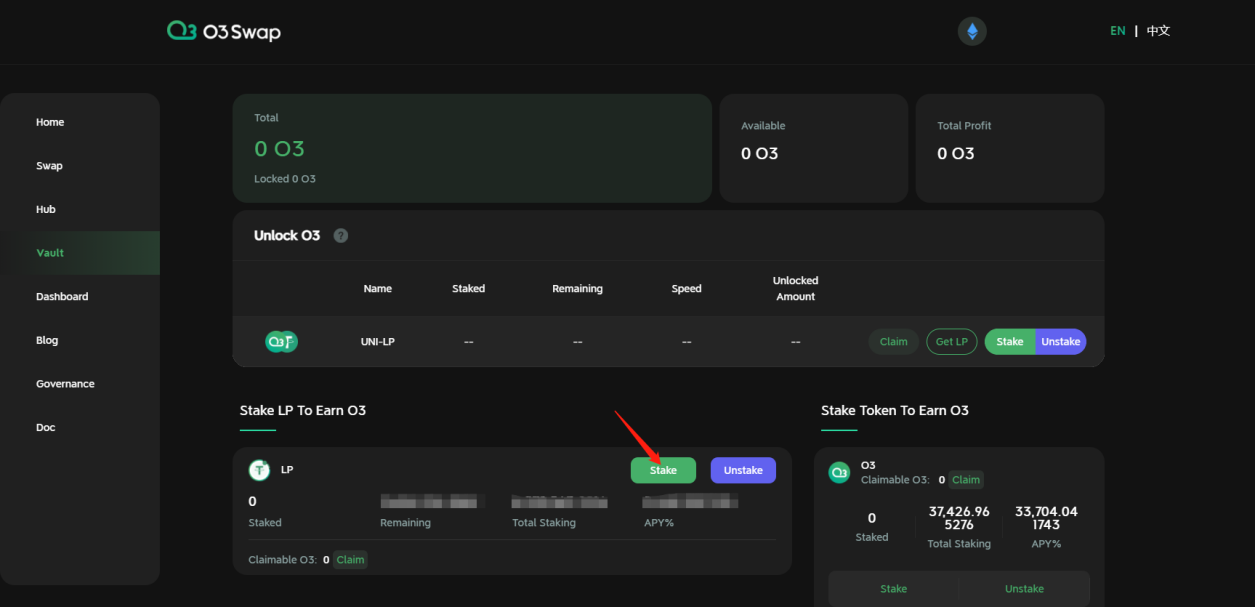This screenshot has width=1255, height=607.
Task: Open the Home sidebar item
Action: [50, 122]
